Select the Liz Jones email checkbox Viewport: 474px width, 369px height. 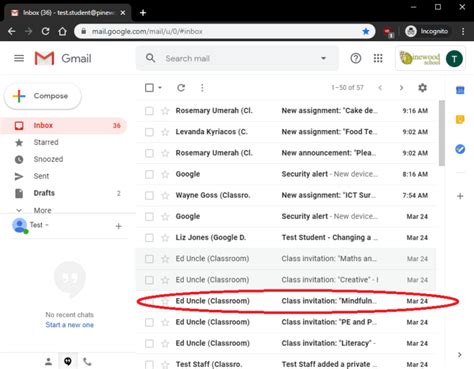pos(149,238)
